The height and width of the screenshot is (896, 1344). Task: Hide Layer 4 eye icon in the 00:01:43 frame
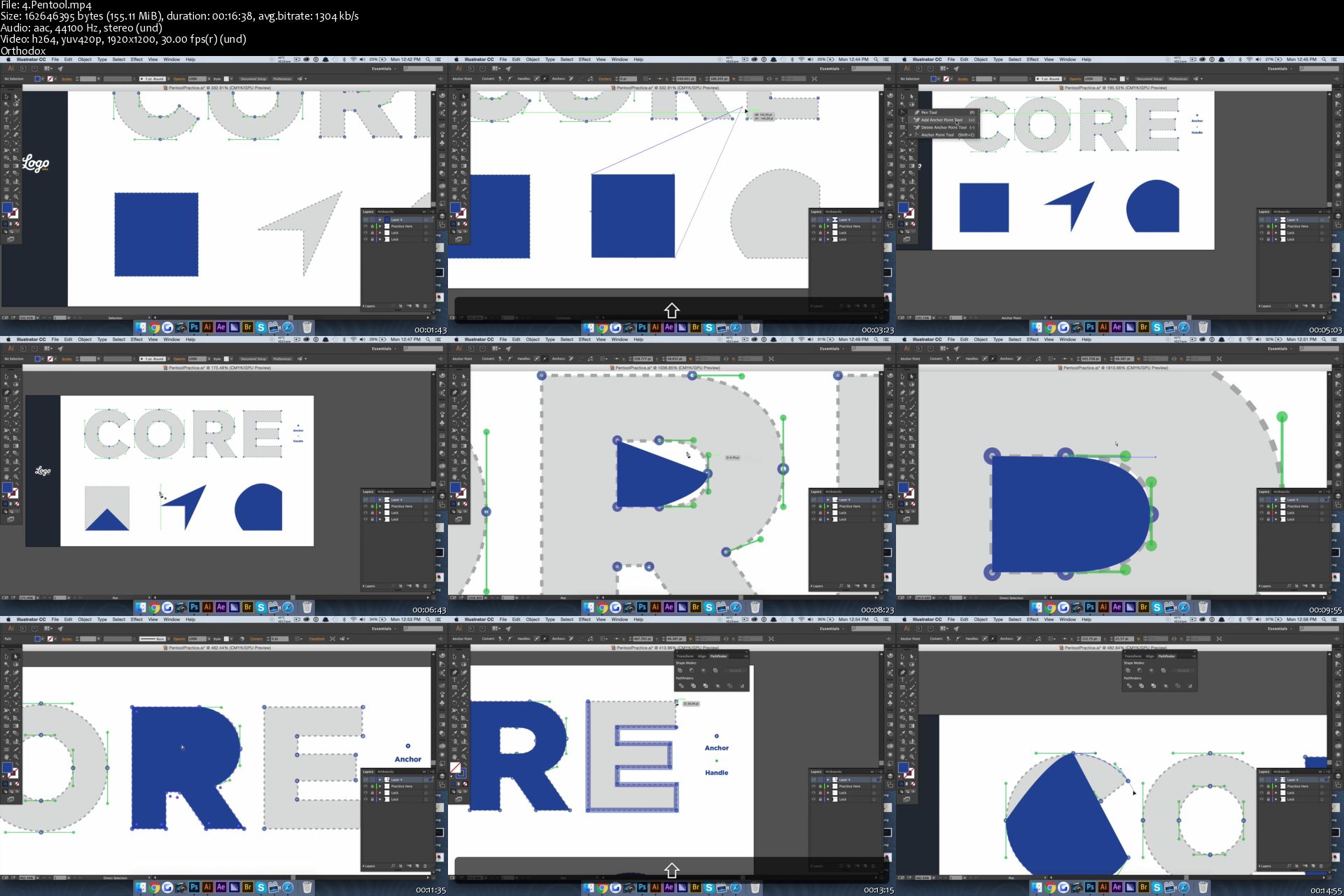pos(365,220)
